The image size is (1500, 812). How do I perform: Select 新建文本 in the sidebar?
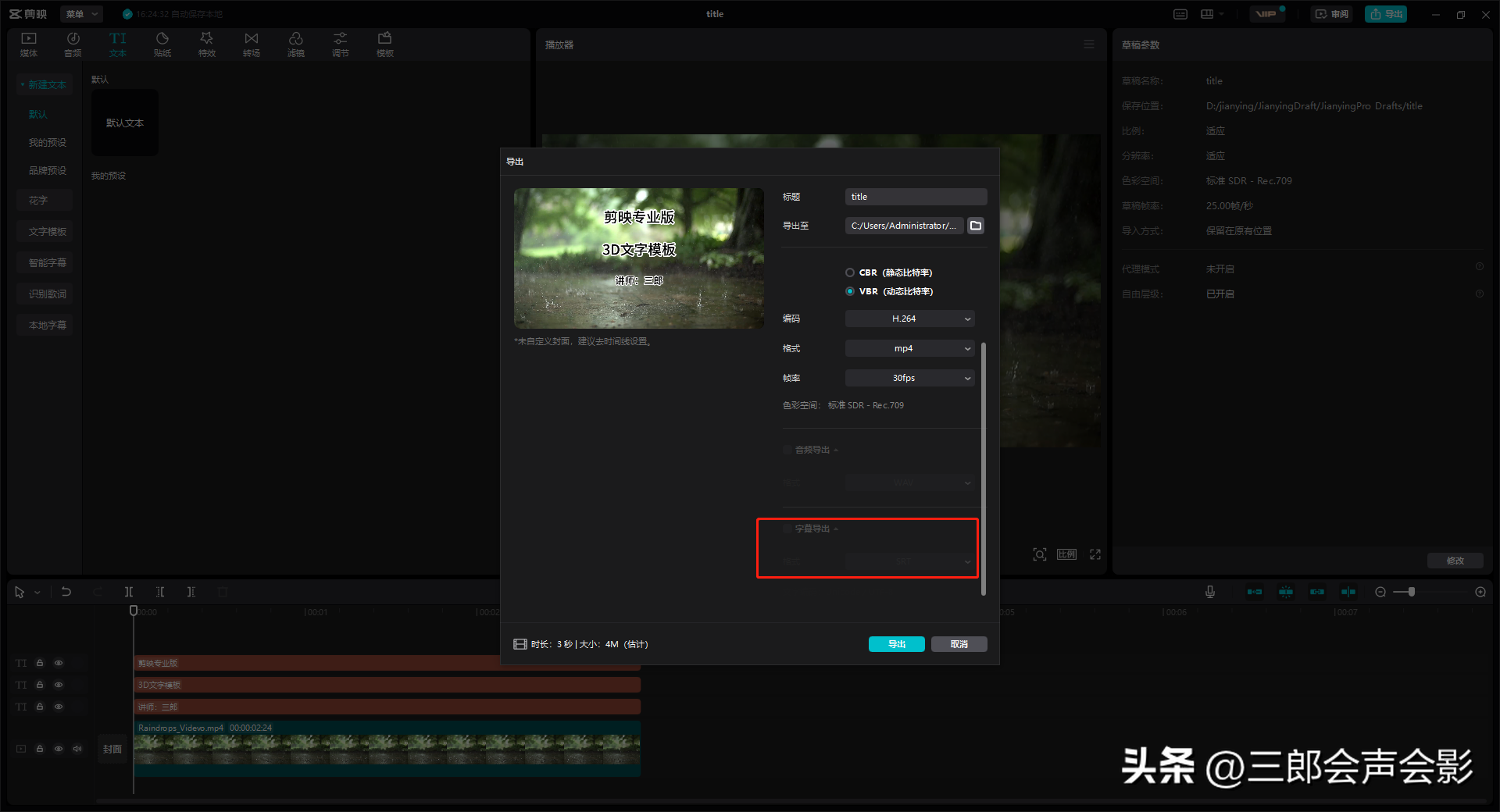45,84
